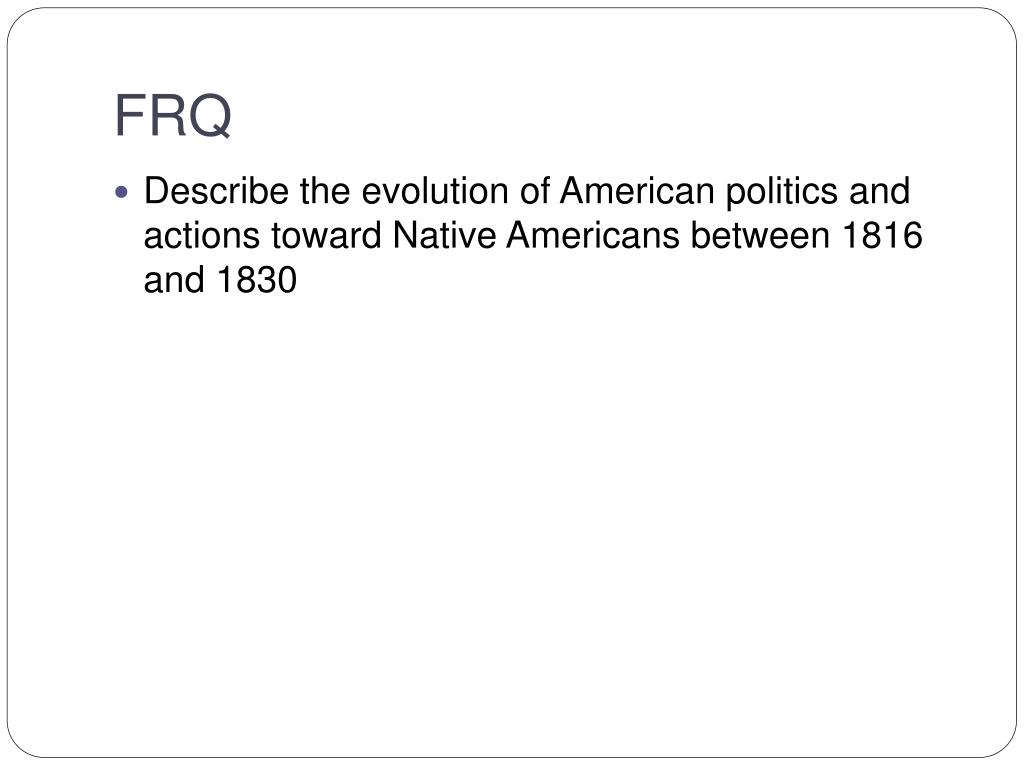The height and width of the screenshot is (768, 1024).
Task: Click the word between
Action: pos(761,236)
